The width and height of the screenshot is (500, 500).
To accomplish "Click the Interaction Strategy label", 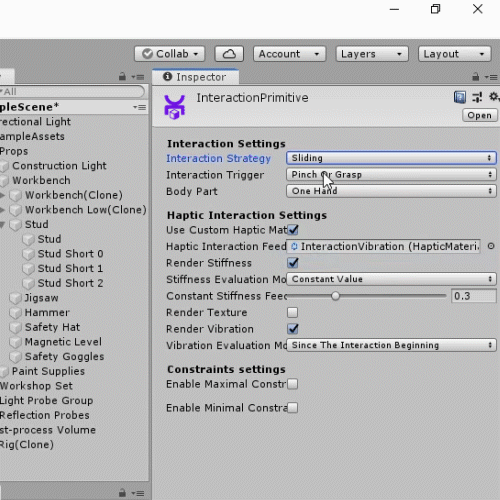I will pos(219,158).
